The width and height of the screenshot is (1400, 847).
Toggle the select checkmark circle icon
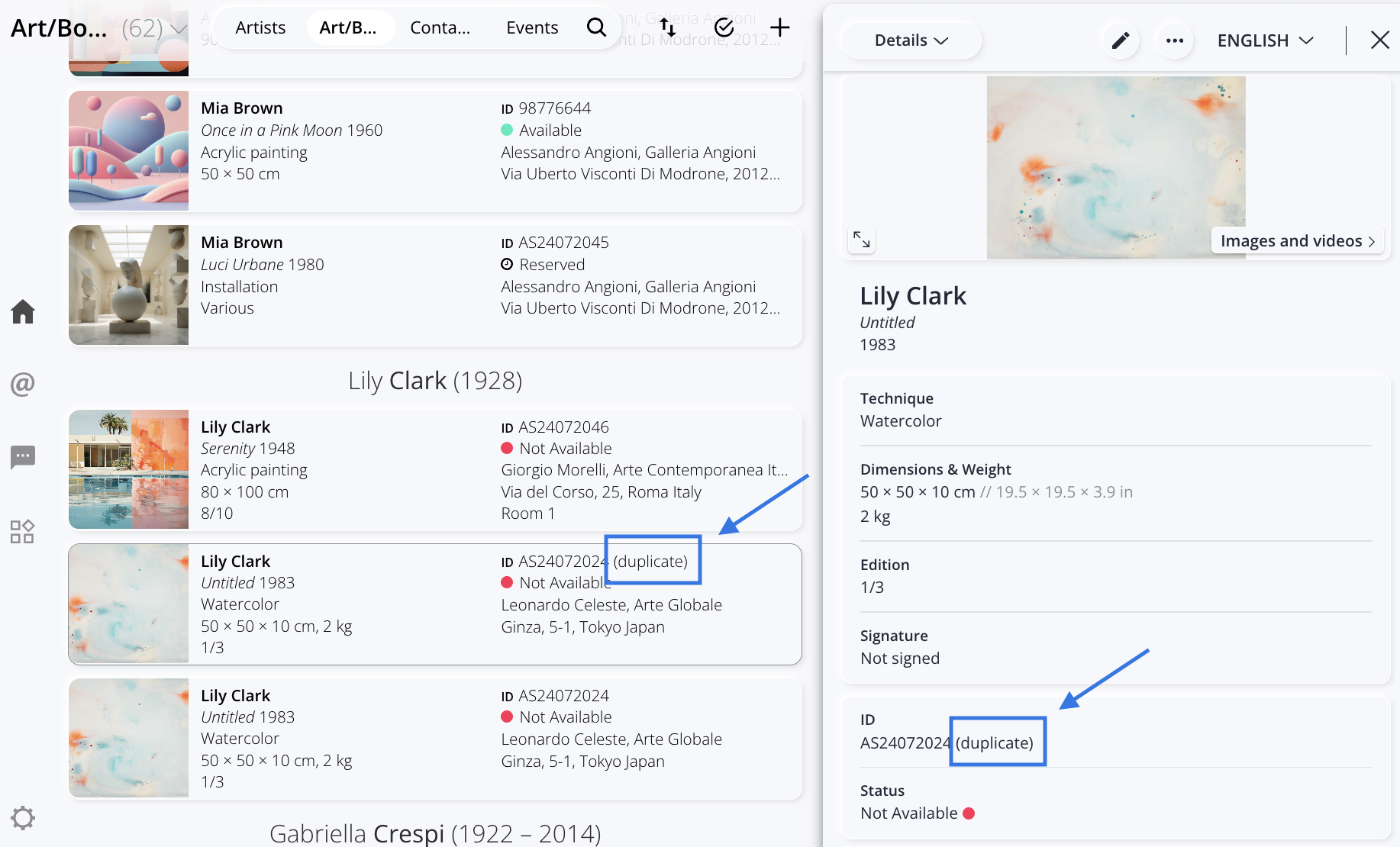pos(724,27)
